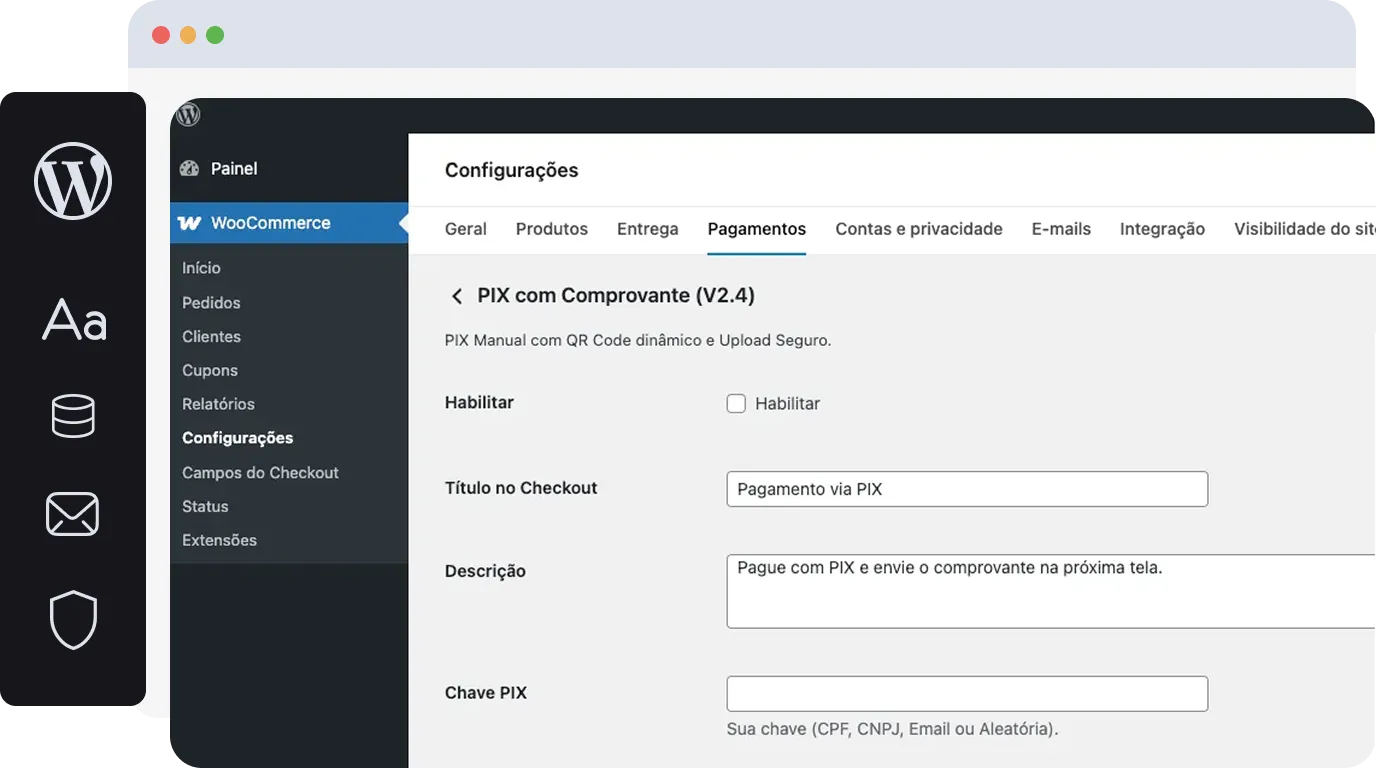Click the Chave PIX field label
The width and height of the screenshot is (1376, 768).
click(x=486, y=692)
